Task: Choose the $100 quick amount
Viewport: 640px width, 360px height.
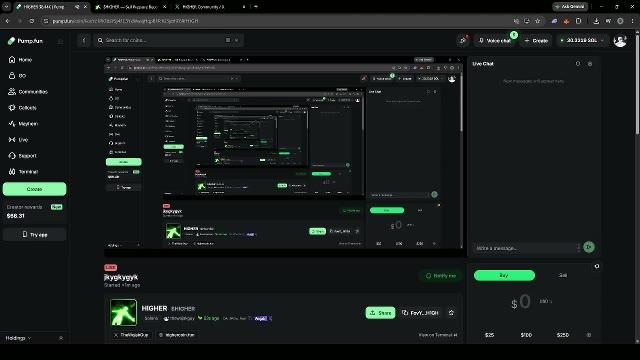Action: click(x=526, y=335)
